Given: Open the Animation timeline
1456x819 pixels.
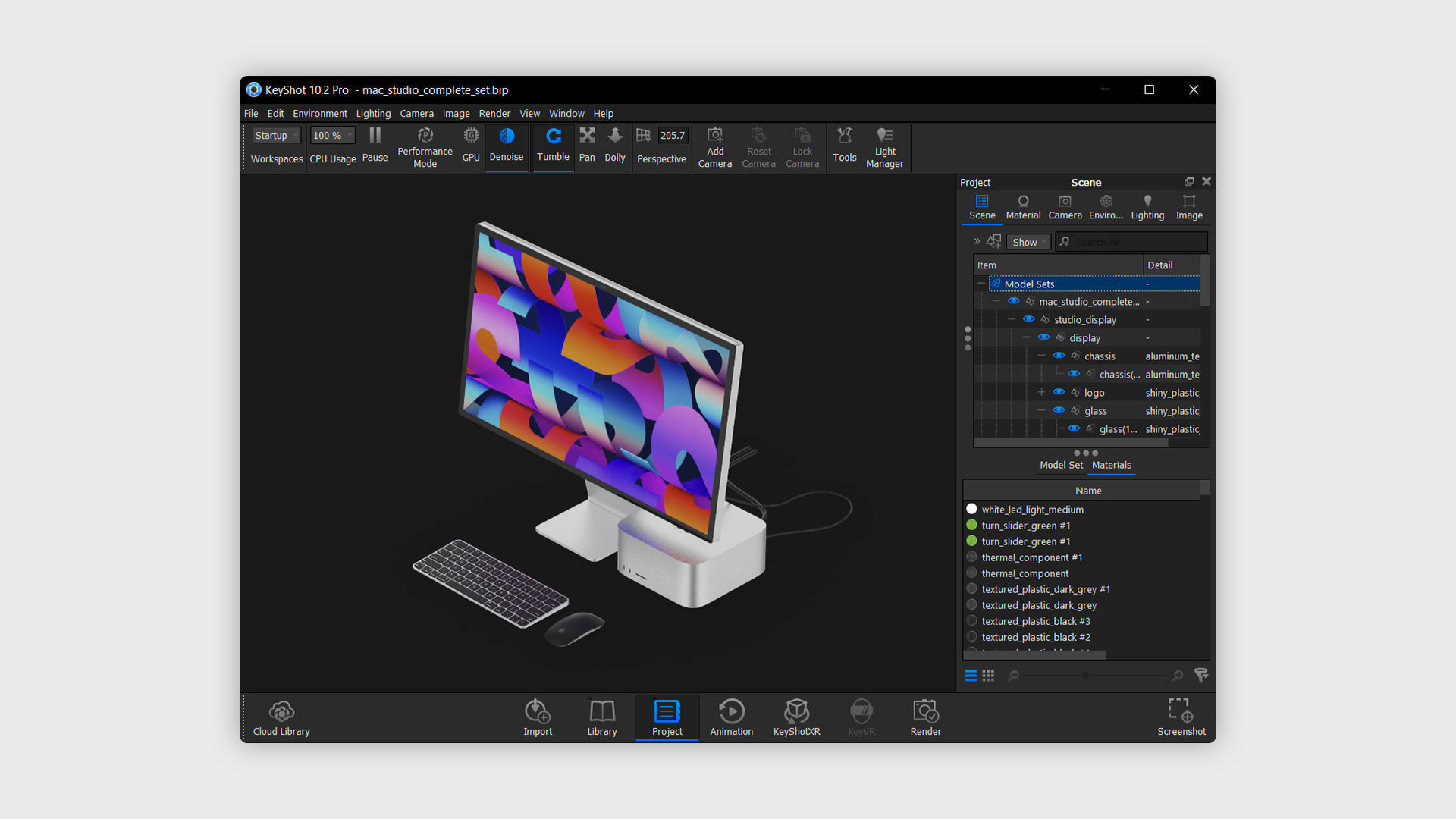Looking at the screenshot, I should click(x=731, y=717).
